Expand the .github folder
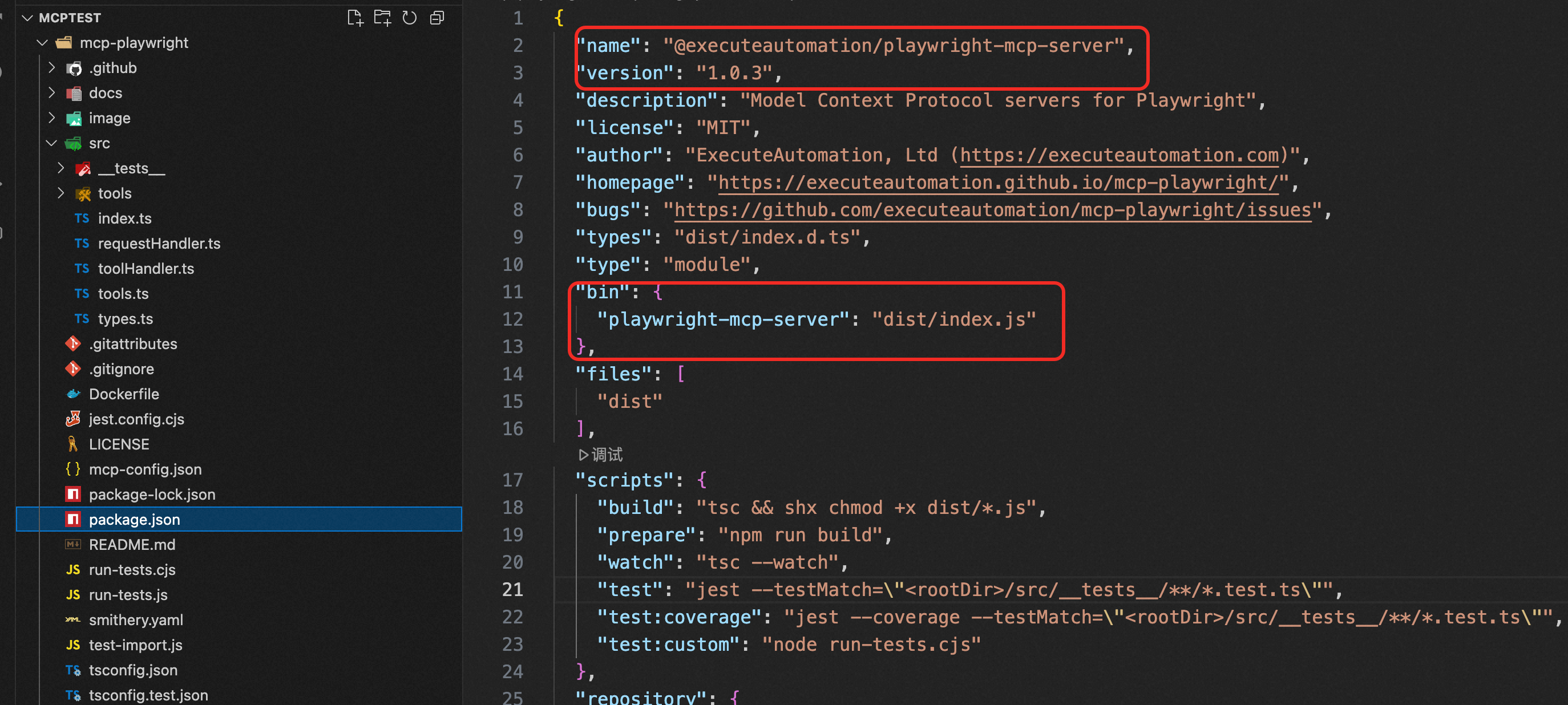The image size is (1568, 705). 52,67
